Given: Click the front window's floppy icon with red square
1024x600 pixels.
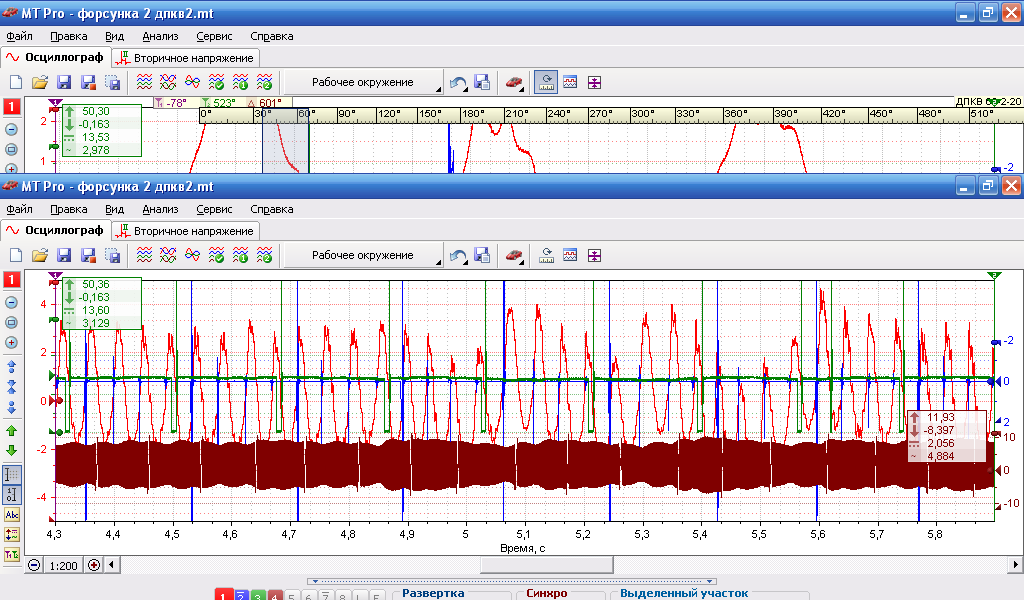Looking at the screenshot, I should click(x=88, y=255).
